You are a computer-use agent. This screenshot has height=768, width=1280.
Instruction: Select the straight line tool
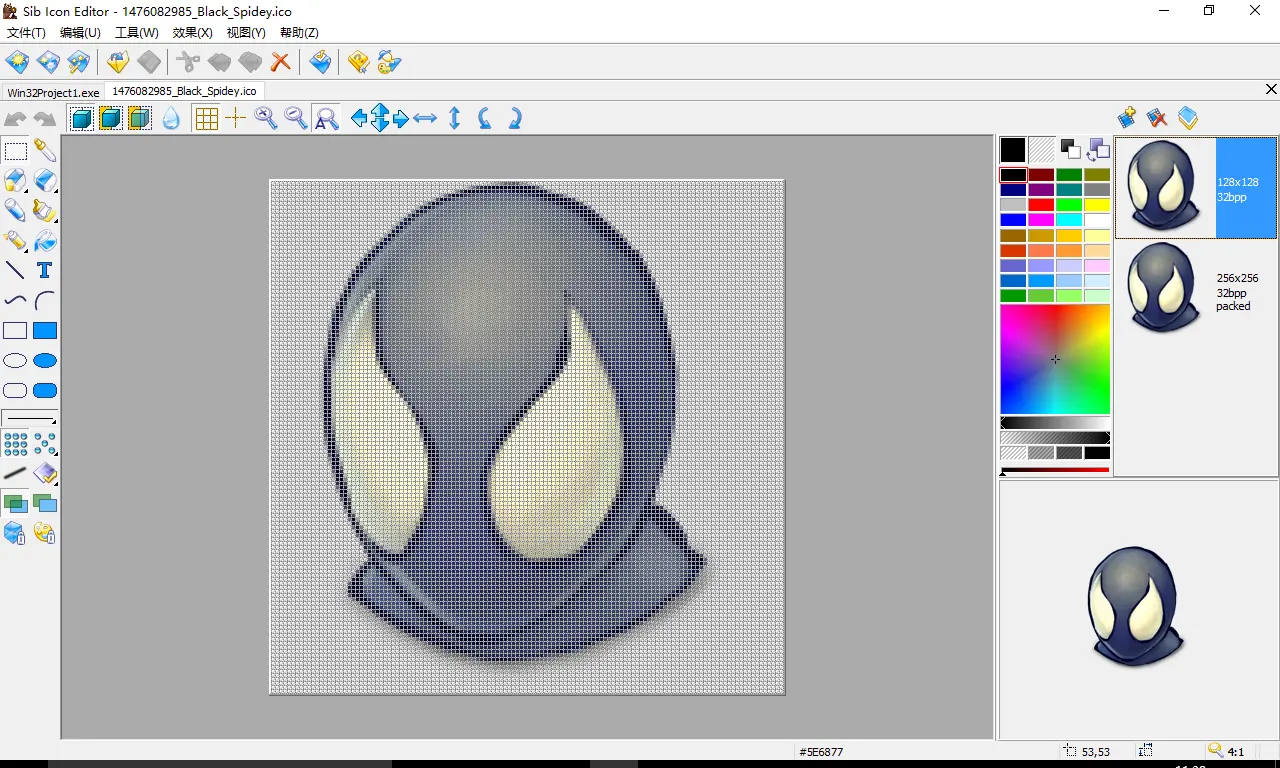point(15,270)
